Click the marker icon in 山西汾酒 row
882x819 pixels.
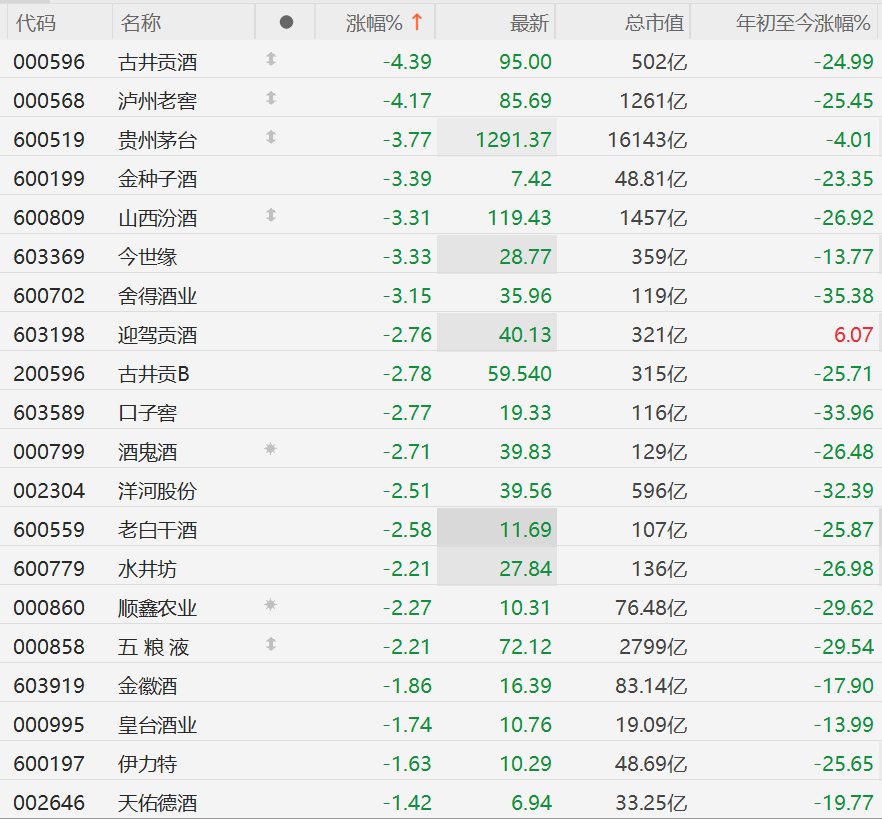pos(271,215)
